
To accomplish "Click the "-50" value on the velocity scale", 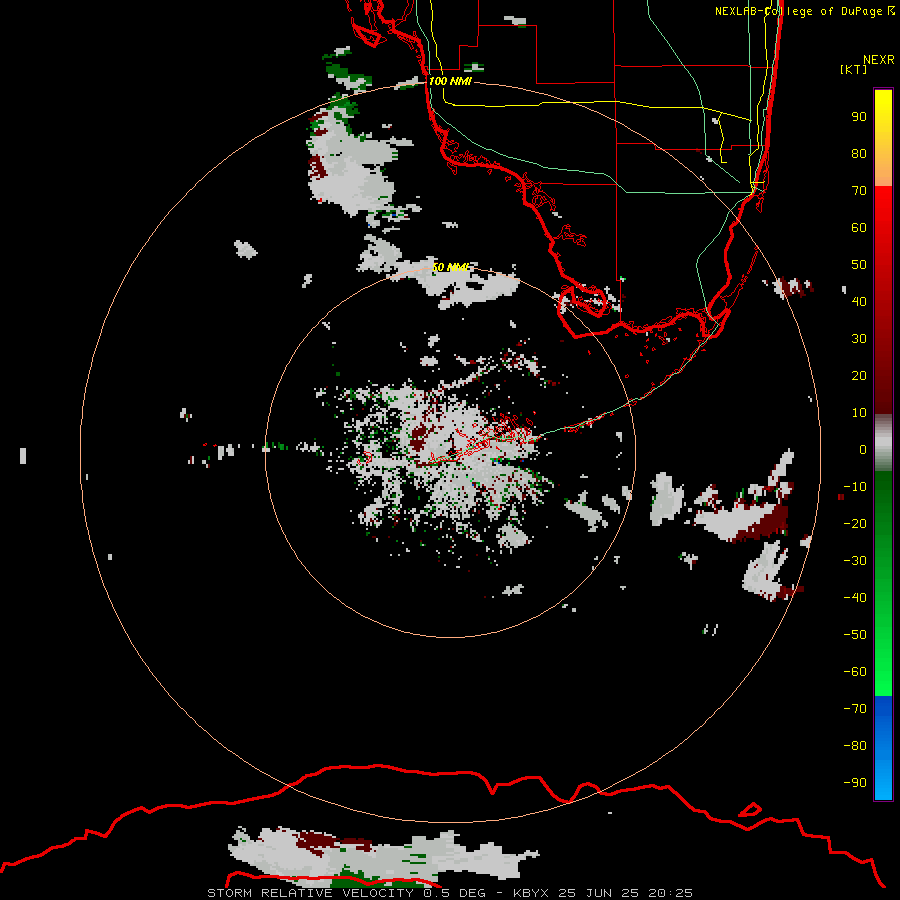I will [855, 635].
